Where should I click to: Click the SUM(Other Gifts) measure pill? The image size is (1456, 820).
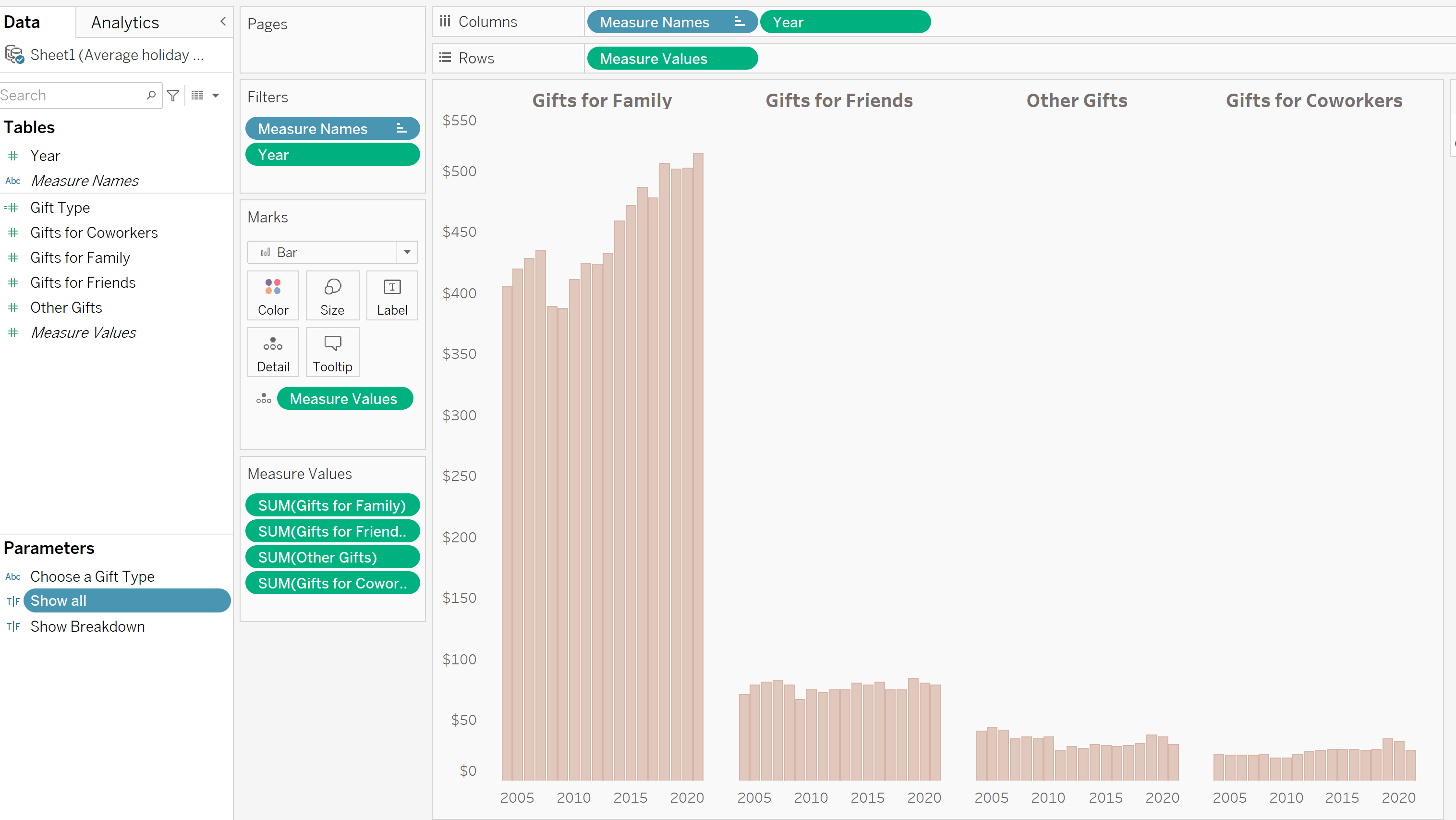pos(332,558)
